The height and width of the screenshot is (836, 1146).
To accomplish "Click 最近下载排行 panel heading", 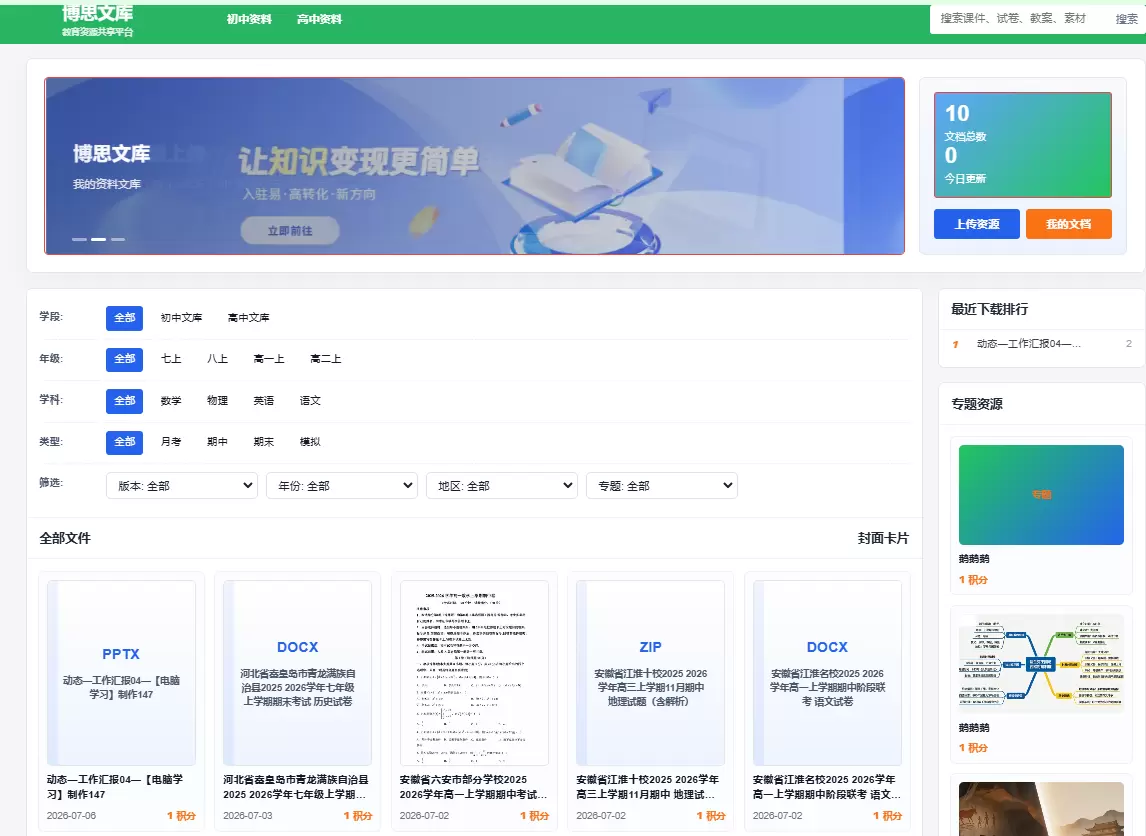I will click(989, 309).
